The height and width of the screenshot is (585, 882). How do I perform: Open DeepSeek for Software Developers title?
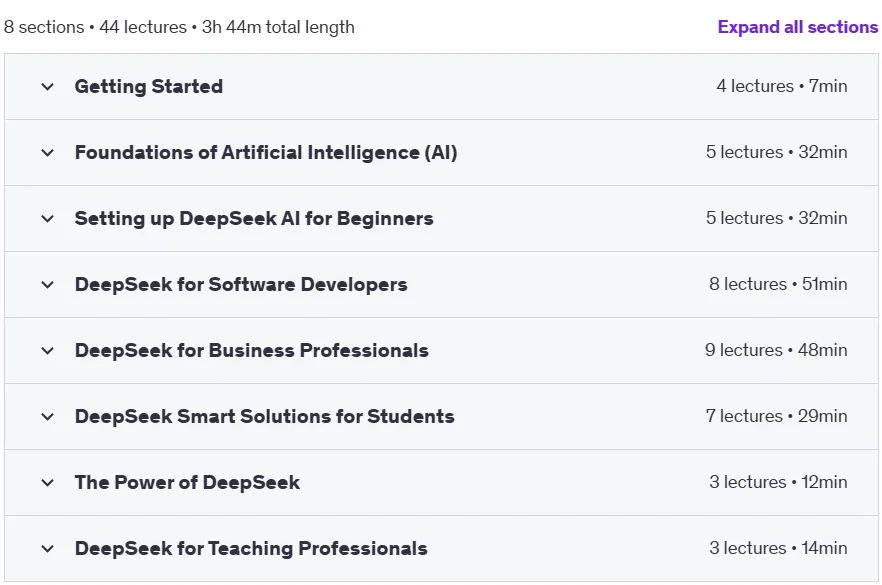coord(241,284)
